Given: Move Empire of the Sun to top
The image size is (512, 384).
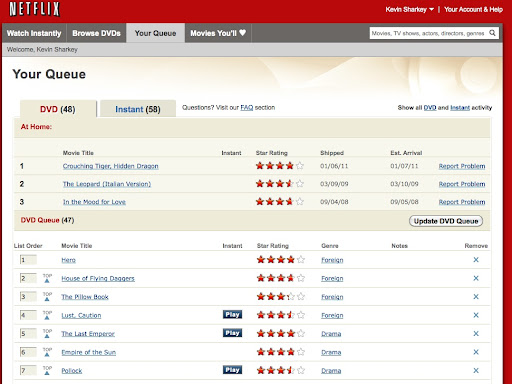Looking at the screenshot, I should tap(47, 352).
